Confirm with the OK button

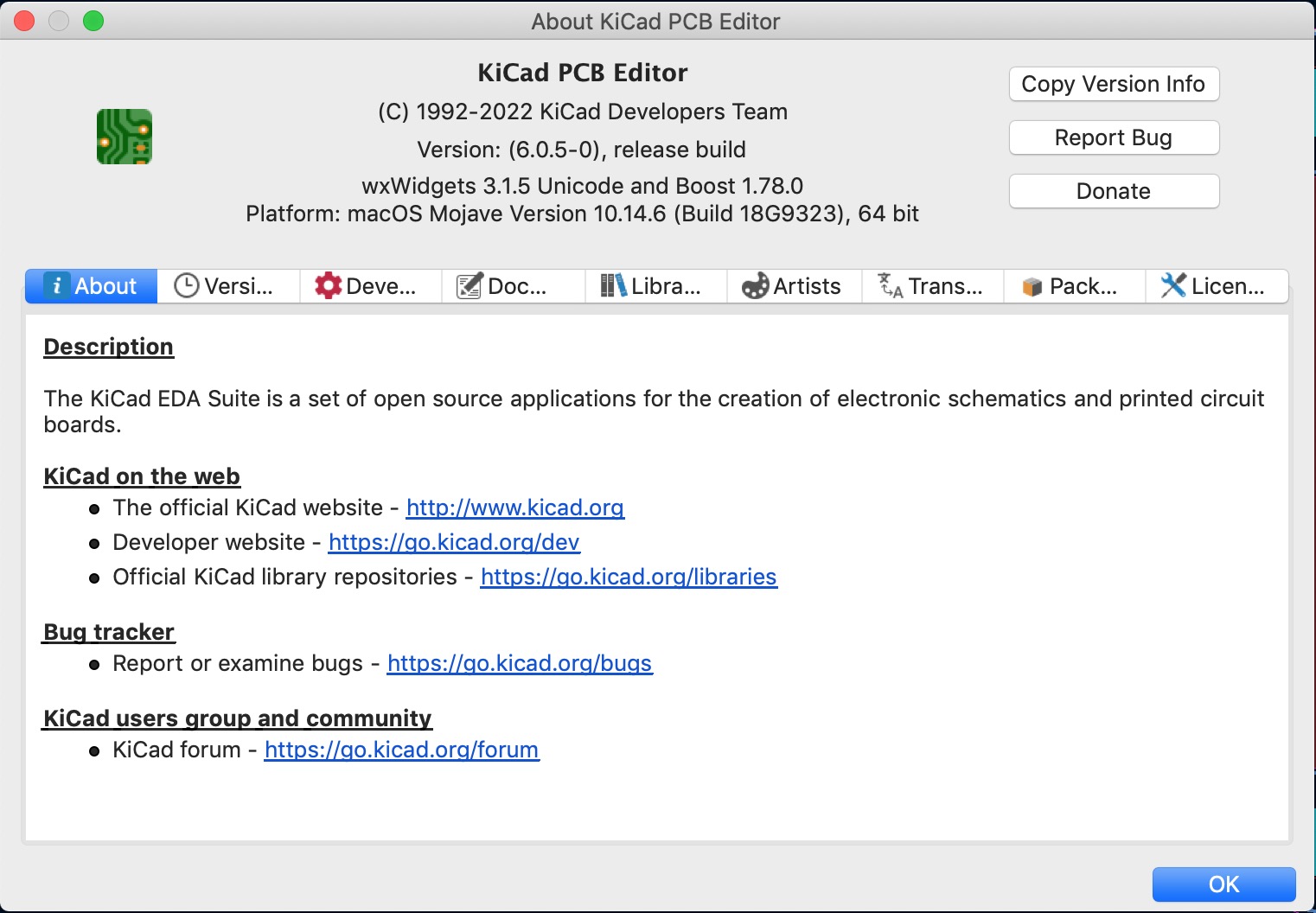[x=1223, y=884]
